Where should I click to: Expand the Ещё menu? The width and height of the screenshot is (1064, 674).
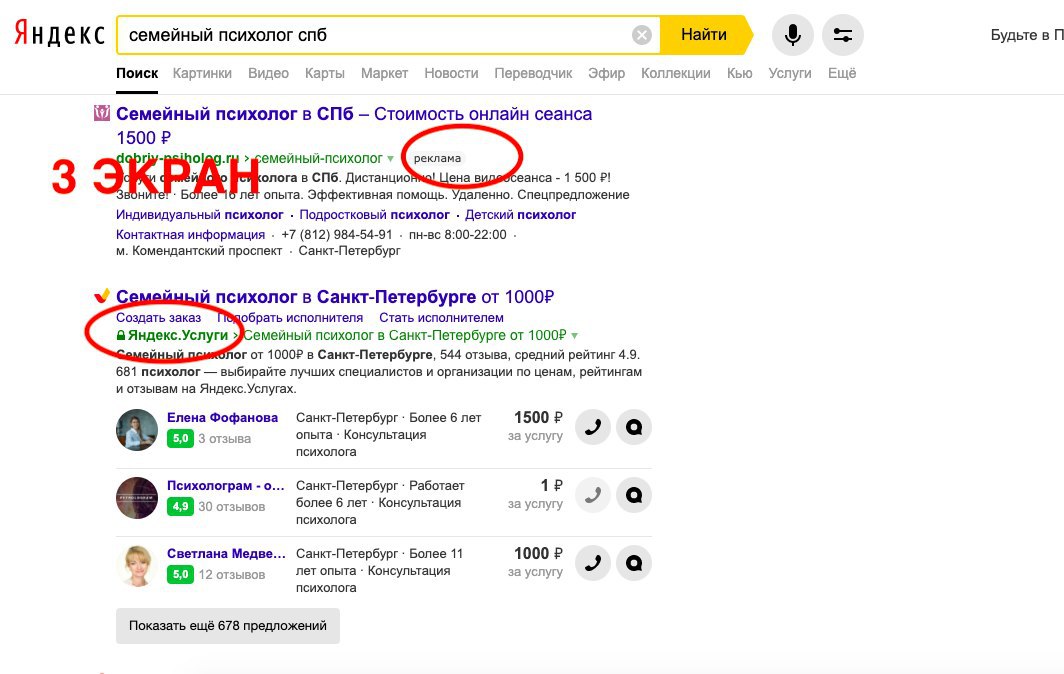841,73
